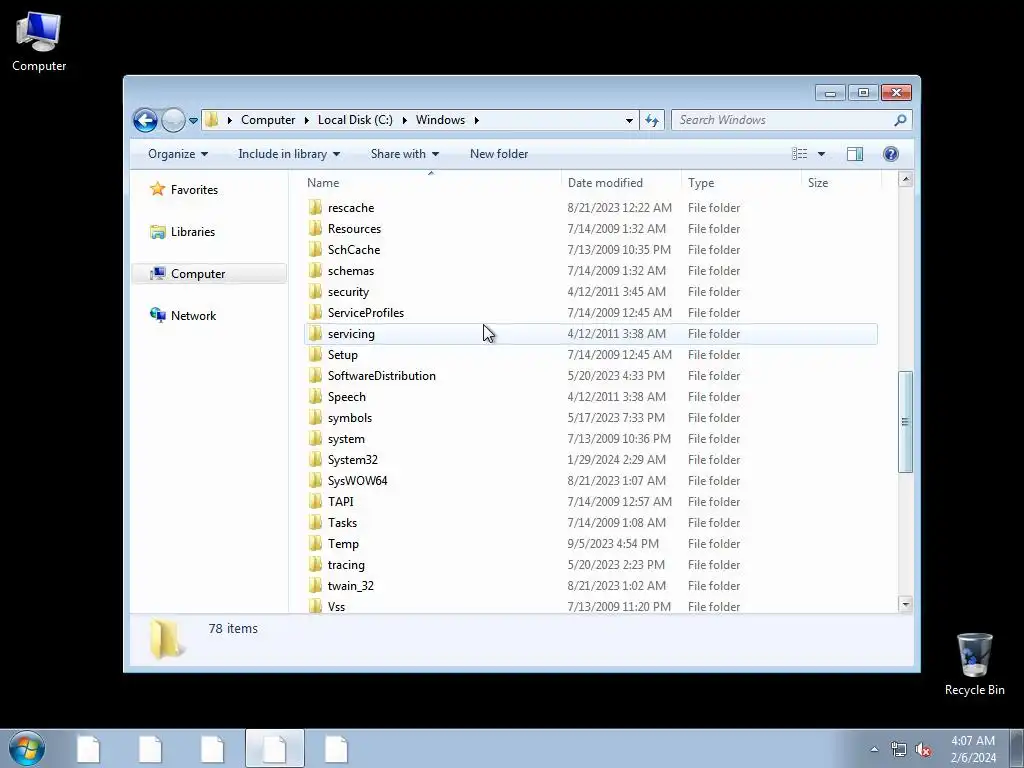Select the Resources folder icon
This screenshot has width=1024, height=768.
pos(315,229)
